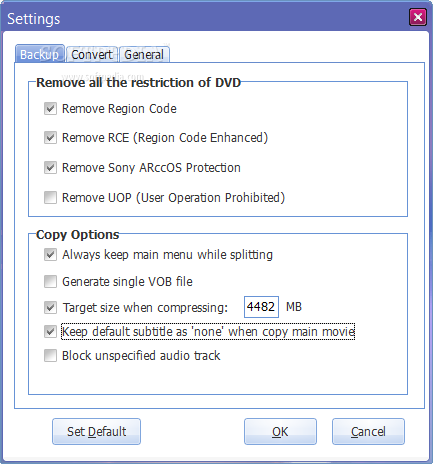Click the Cancel button
Image resolution: width=433 pixels, height=464 pixels.
pos(368,432)
